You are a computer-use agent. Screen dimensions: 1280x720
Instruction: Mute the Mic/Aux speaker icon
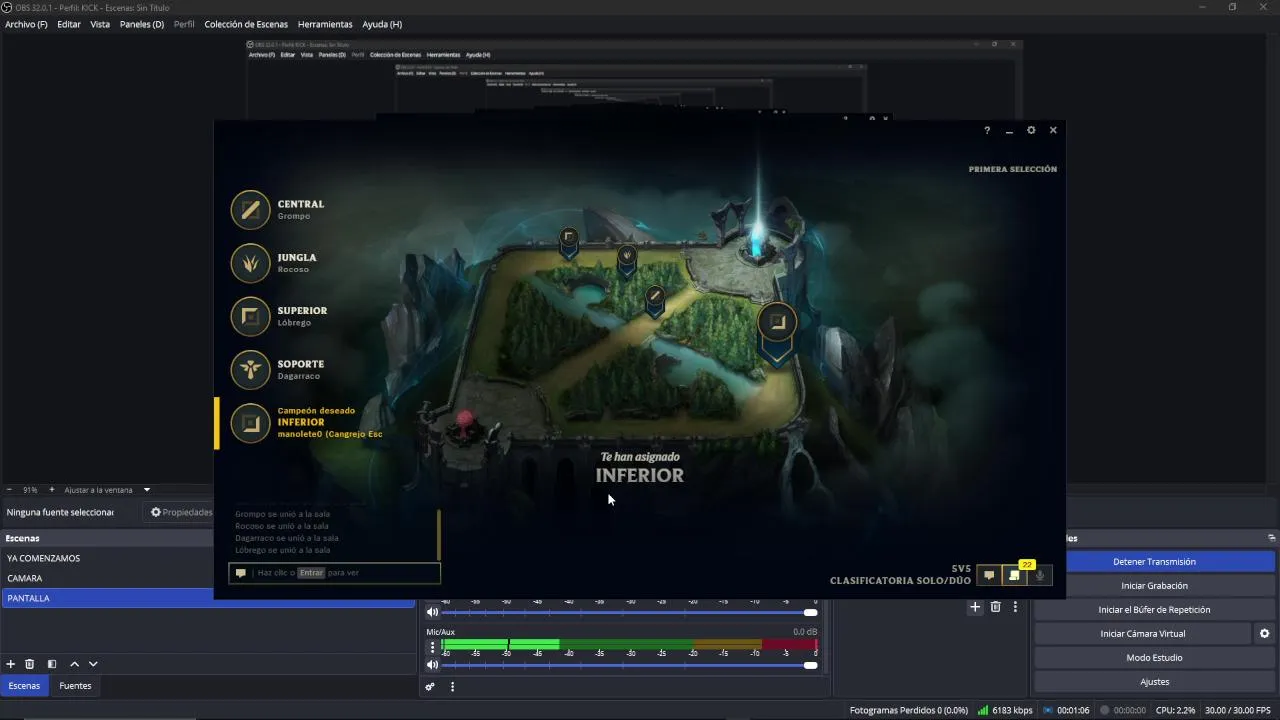433,665
